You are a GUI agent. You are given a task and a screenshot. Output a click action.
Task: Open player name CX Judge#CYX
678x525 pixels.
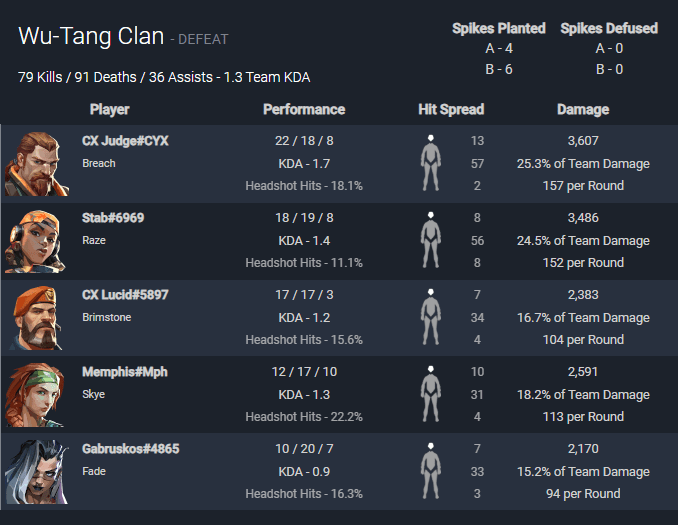[x=125, y=141]
